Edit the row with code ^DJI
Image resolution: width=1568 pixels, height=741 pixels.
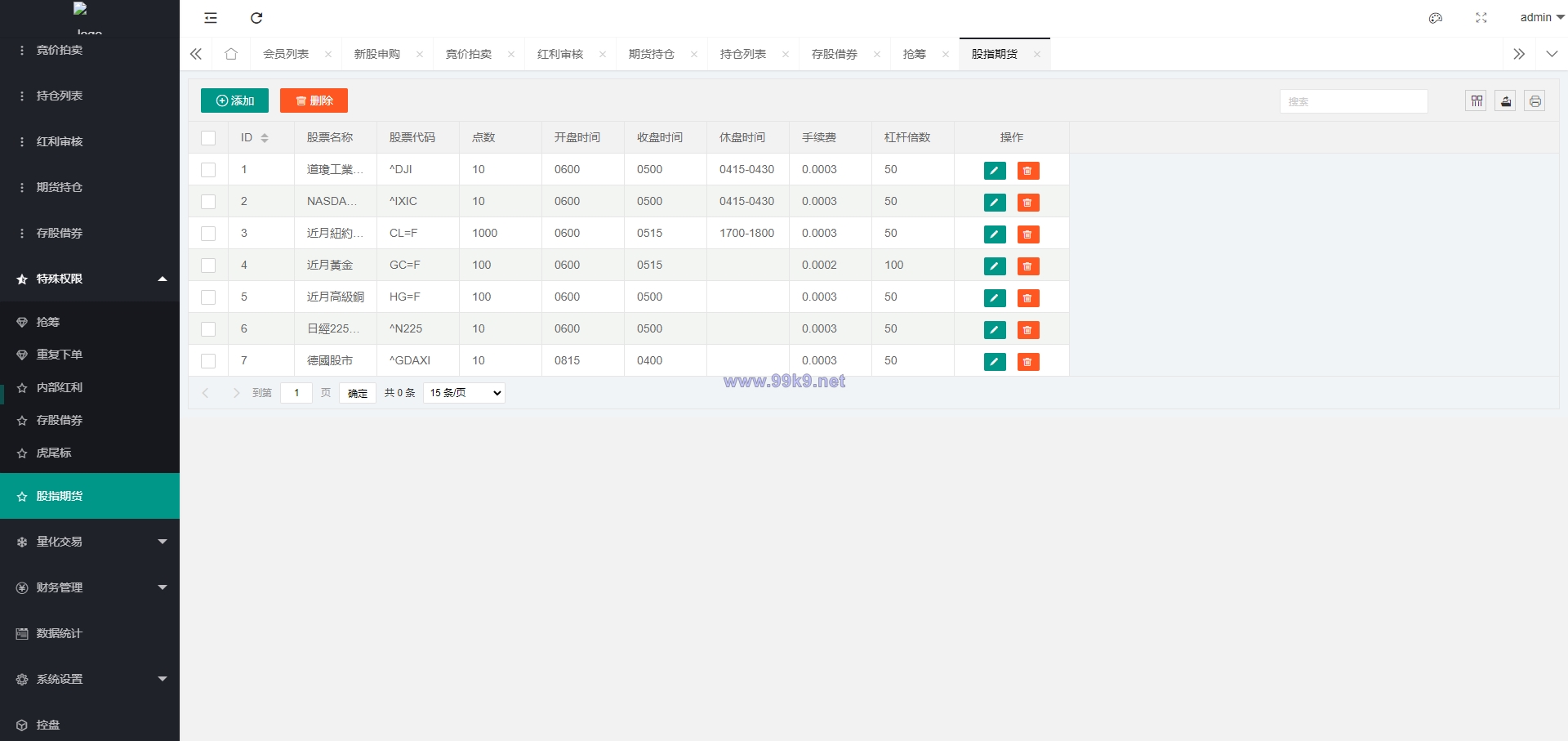point(995,170)
